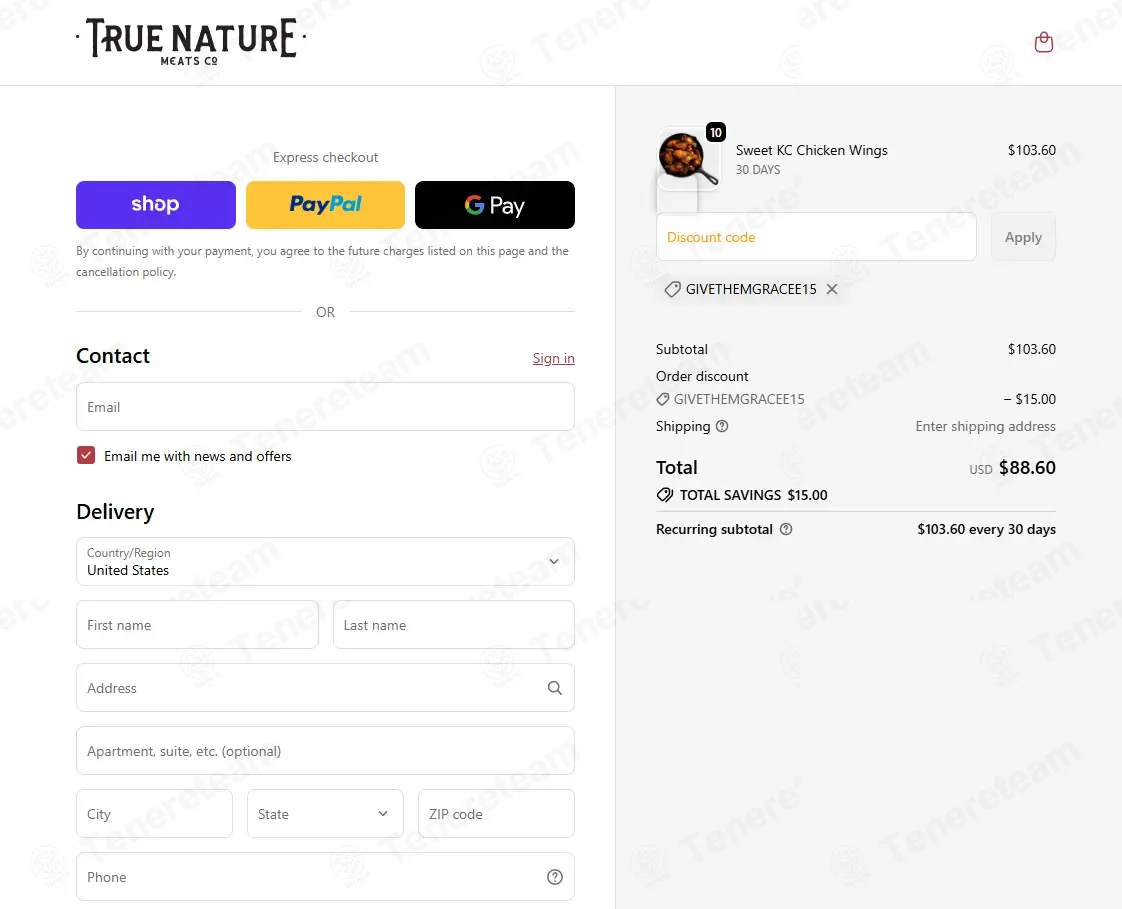
Task: Pay with PayPal express checkout
Action: 325,205
